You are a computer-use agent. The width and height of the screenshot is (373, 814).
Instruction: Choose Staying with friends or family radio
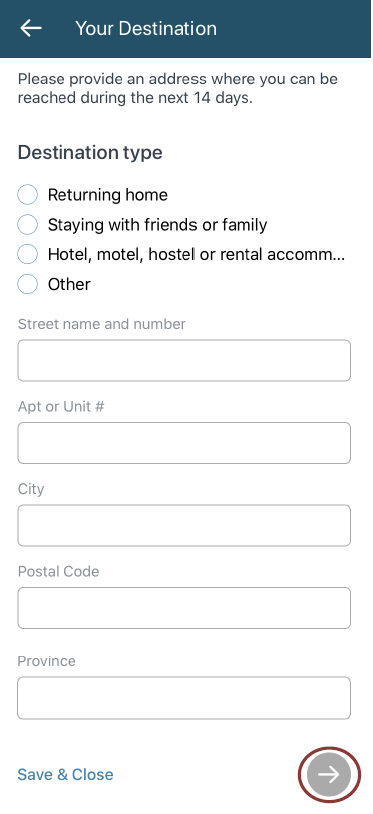(27, 225)
